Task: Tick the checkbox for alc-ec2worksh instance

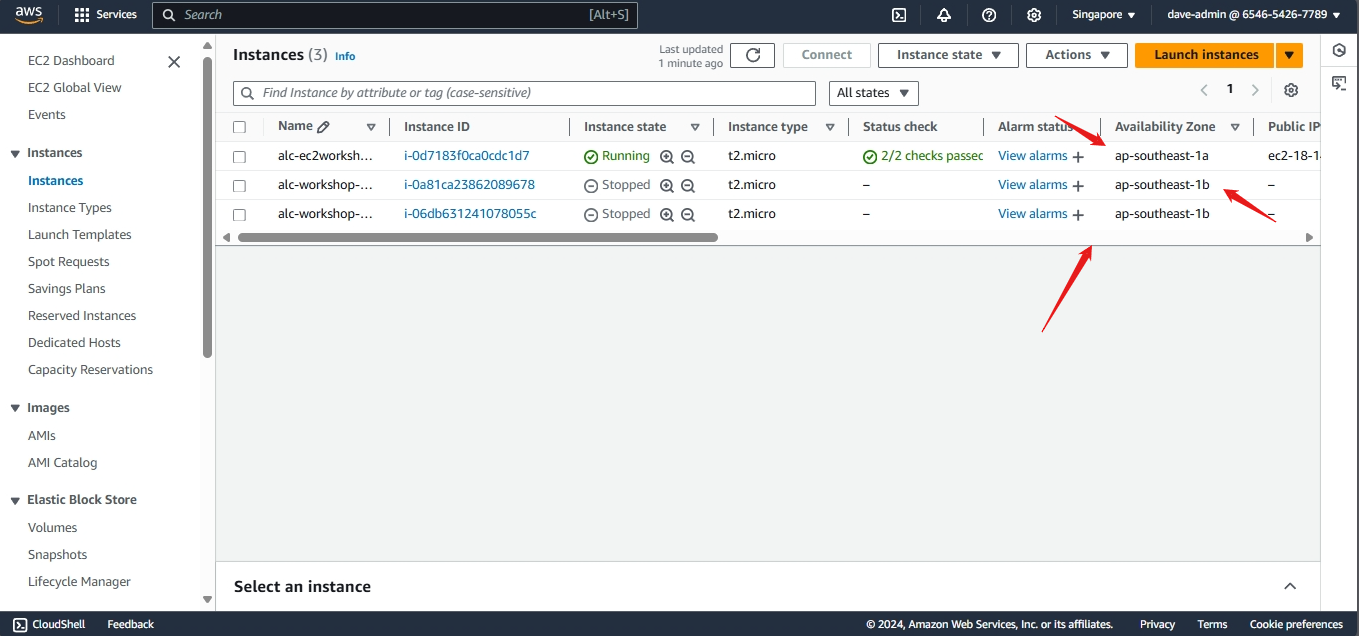Action: tap(239, 157)
